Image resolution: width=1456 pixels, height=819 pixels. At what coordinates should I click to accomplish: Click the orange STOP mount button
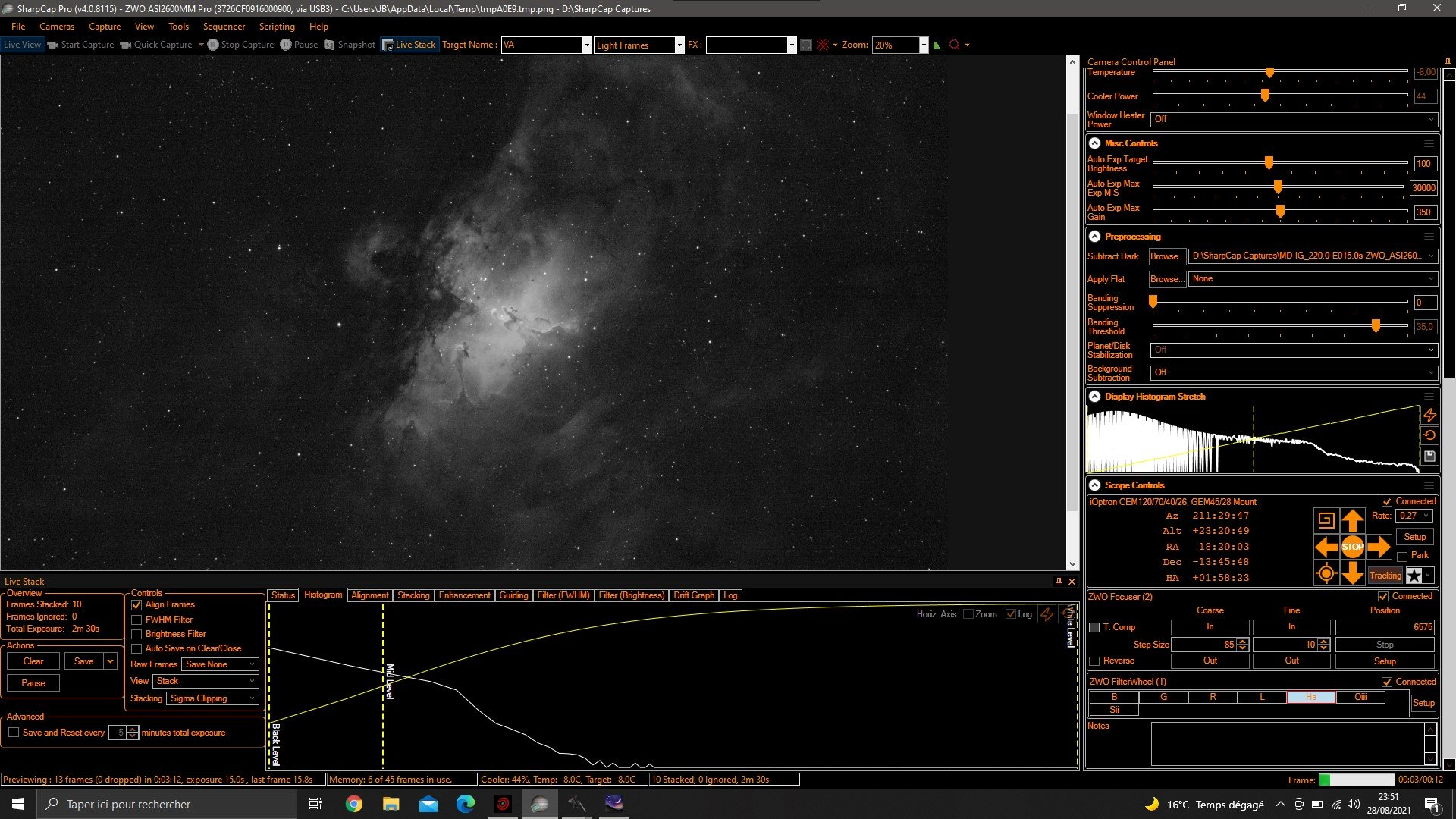1353,547
